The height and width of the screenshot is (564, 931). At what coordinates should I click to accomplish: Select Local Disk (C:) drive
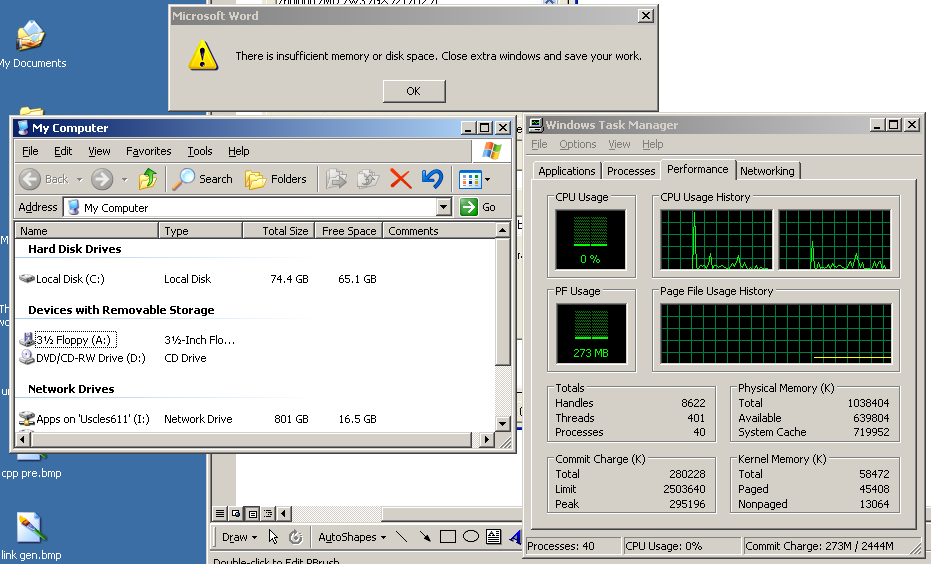point(62,278)
